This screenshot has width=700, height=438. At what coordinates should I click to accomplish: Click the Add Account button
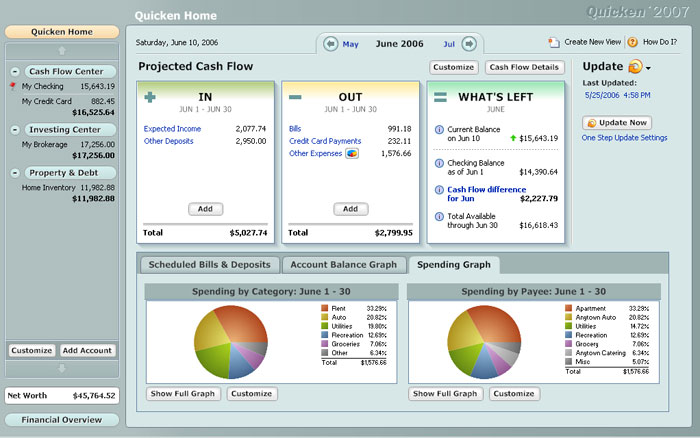87,350
